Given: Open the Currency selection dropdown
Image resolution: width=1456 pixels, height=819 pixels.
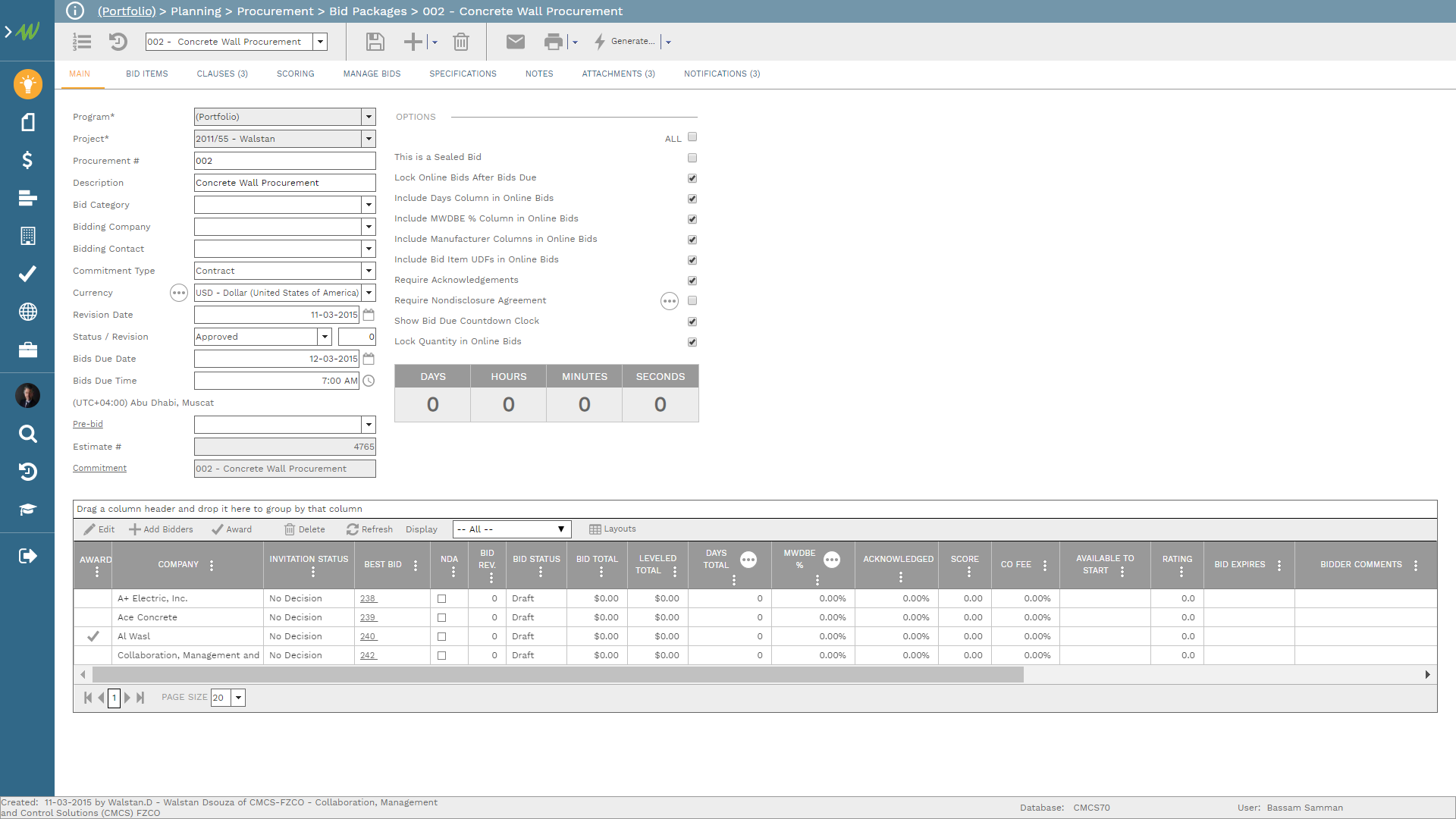Looking at the screenshot, I should tap(369, 293).
